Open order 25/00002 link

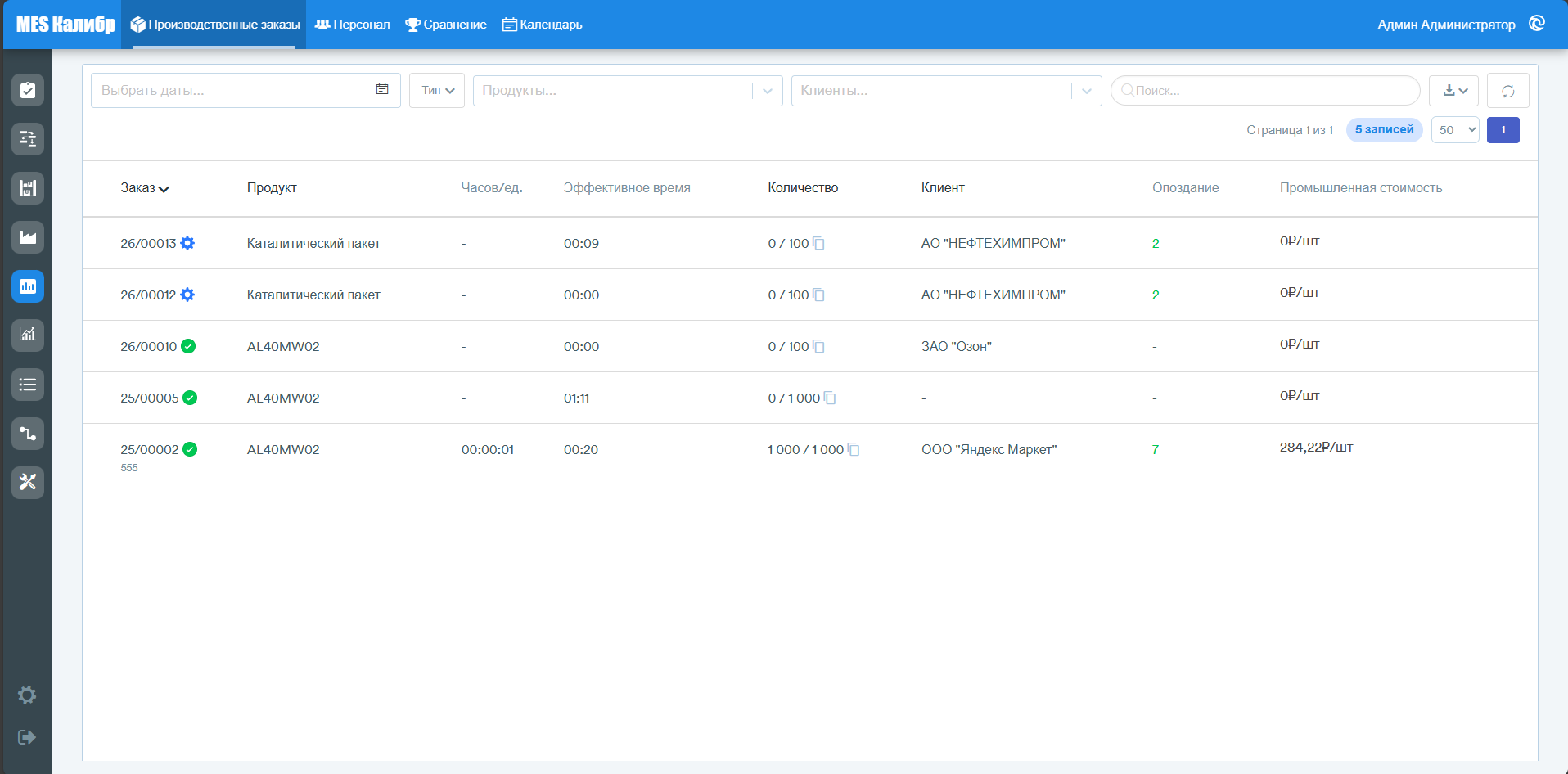coord(149,449)
